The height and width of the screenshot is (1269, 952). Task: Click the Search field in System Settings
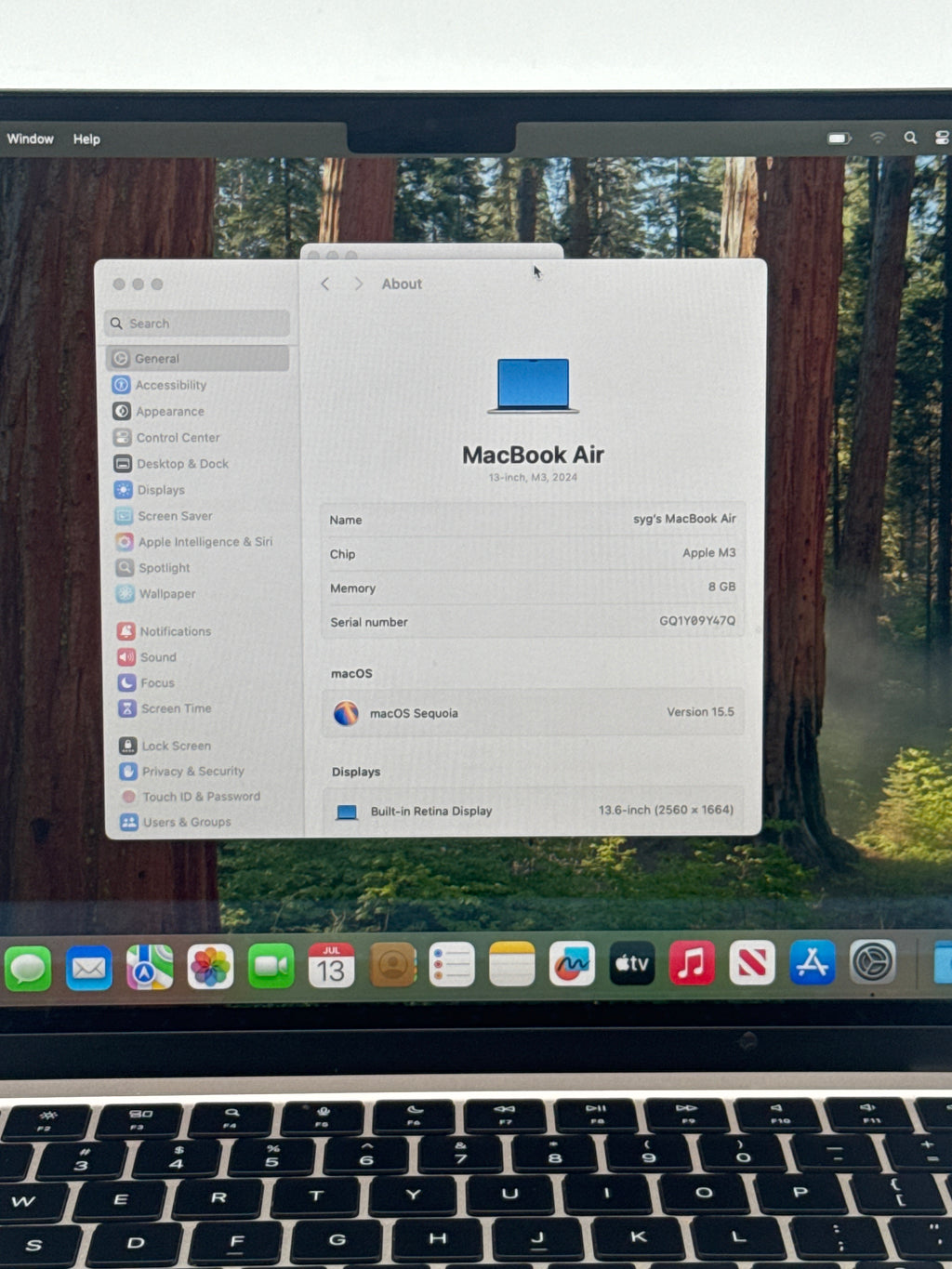click(197, 324)
